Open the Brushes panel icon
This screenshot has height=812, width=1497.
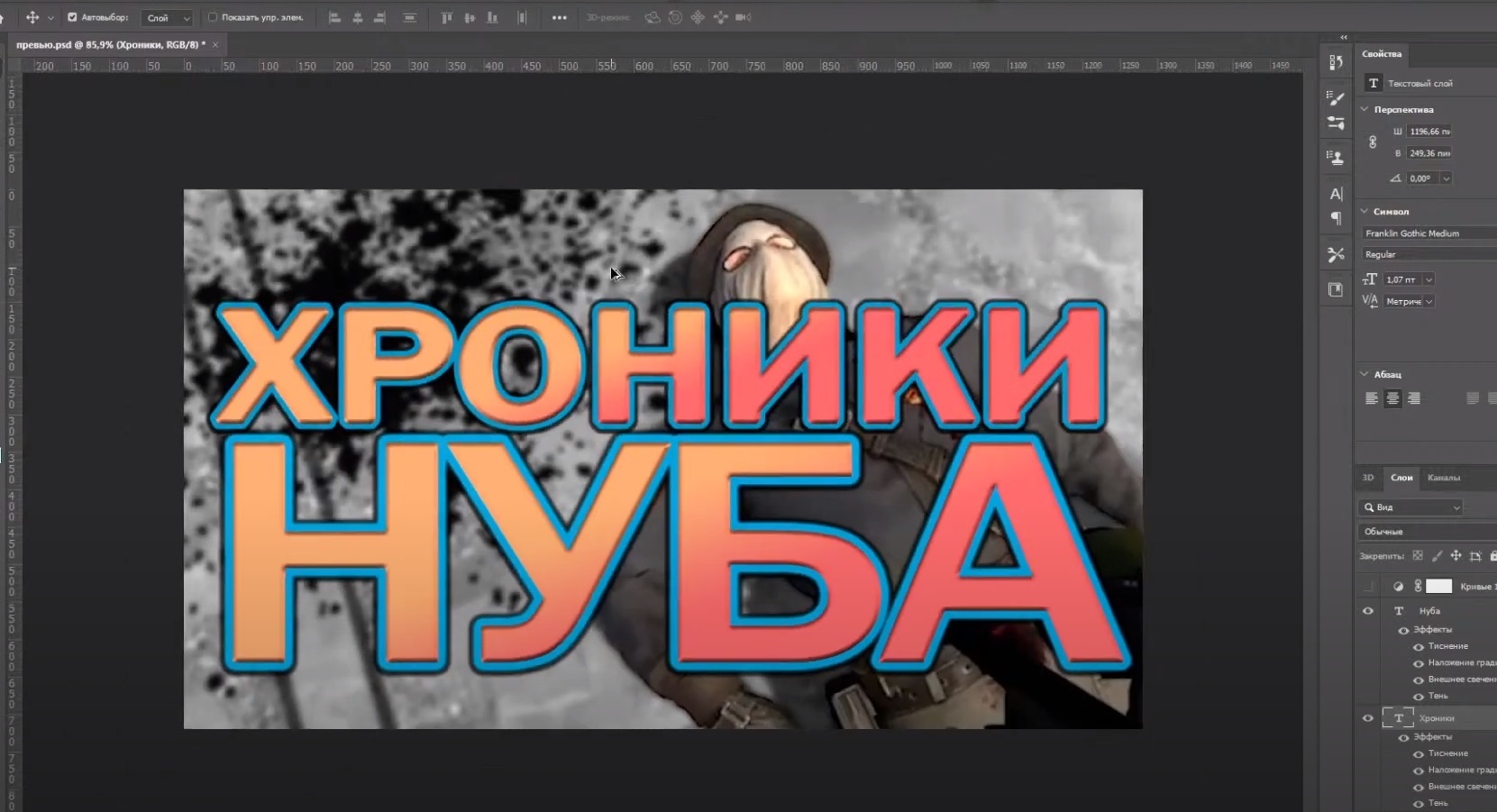[x=1336, y=97]
